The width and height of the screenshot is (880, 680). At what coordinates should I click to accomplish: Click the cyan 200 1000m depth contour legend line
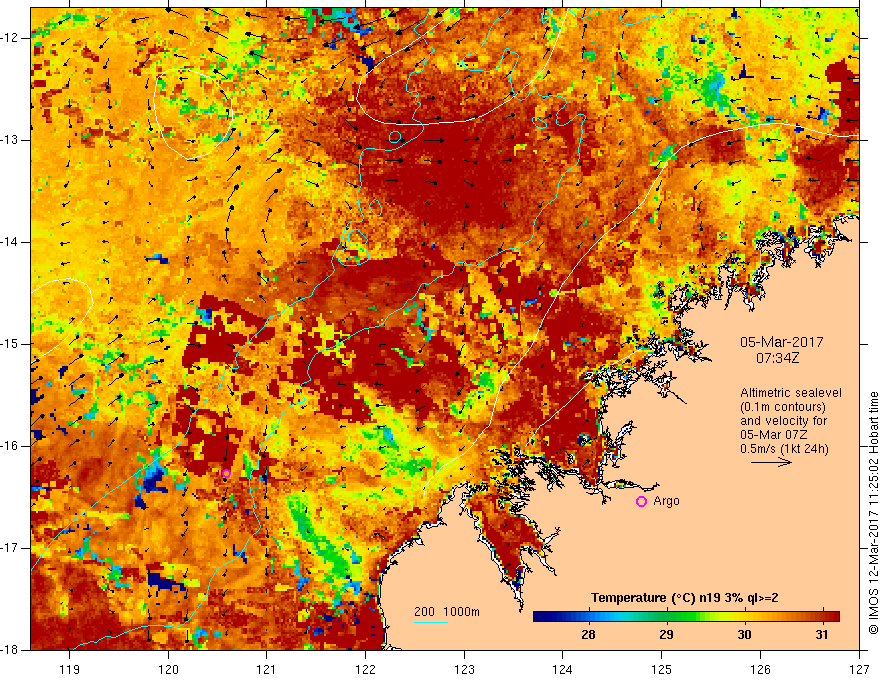[430, 622]
